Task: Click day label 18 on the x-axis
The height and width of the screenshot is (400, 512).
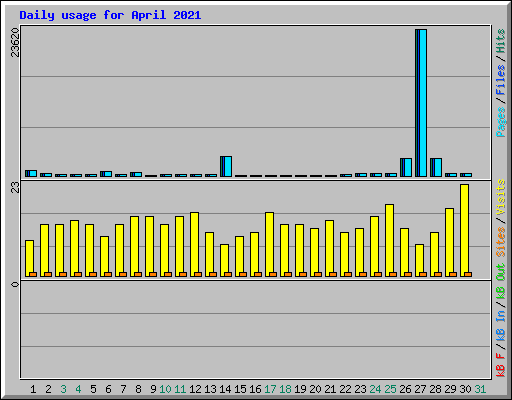Action: click(285, 389)
